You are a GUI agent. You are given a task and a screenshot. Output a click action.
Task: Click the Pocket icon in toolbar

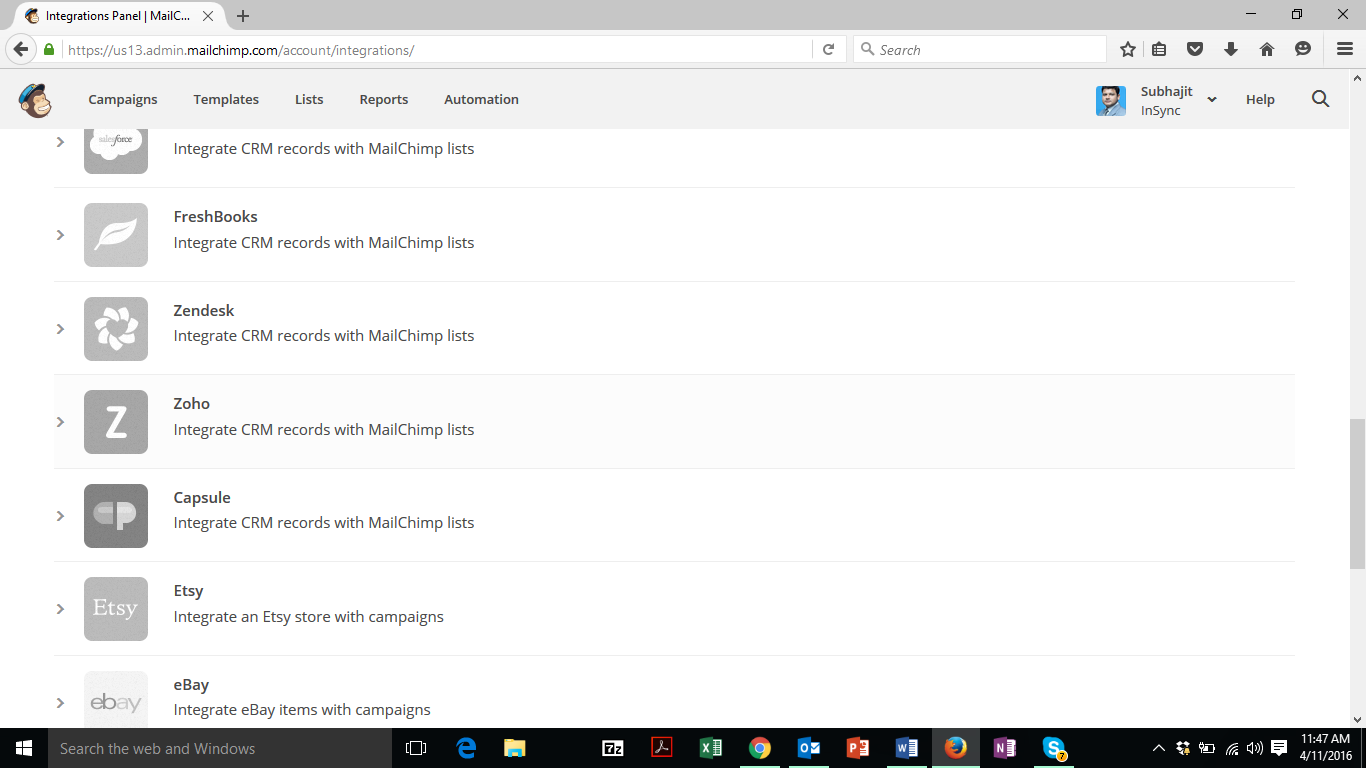pyautogui.click(x=1195, y=49)
